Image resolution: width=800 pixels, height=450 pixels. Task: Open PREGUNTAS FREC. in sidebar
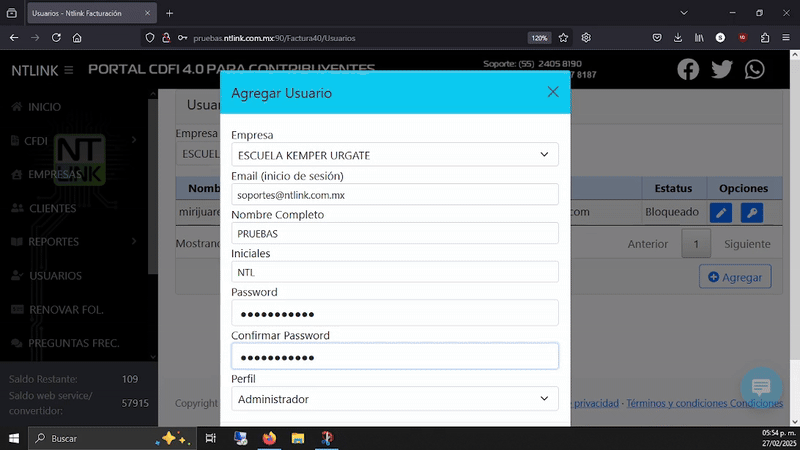click(65, 343)
